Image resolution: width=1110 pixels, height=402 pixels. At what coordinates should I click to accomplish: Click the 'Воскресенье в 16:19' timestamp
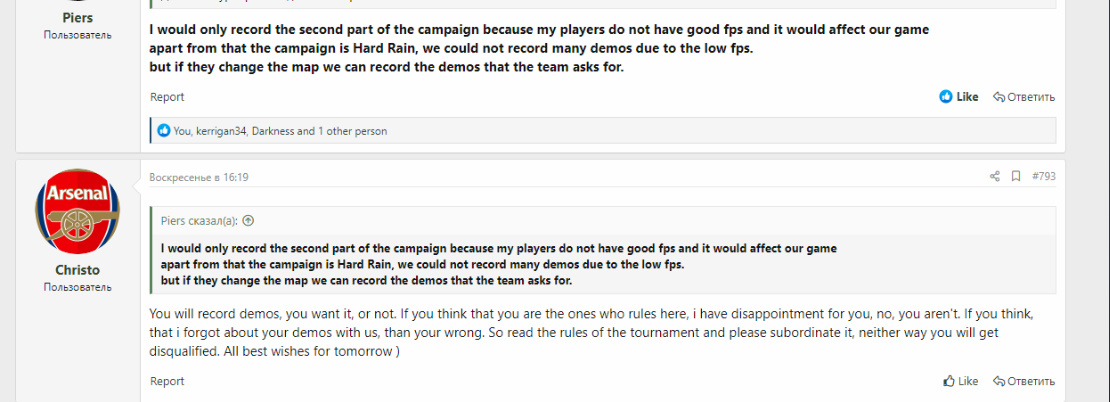199,177
